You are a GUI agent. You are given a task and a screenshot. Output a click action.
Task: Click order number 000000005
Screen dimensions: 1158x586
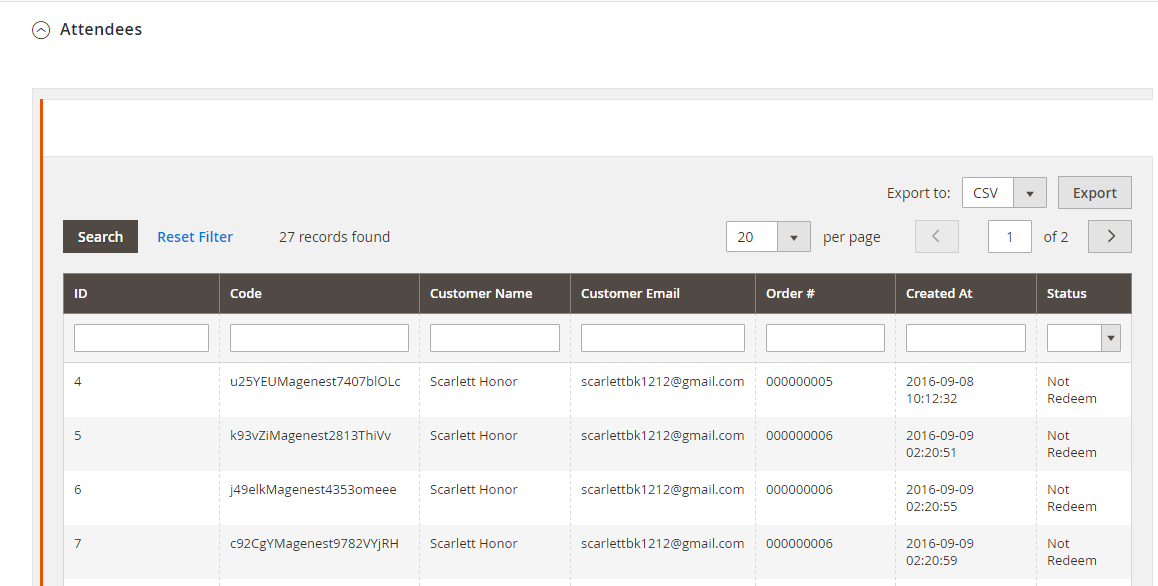pyautogui.click(x=799, y=381)
